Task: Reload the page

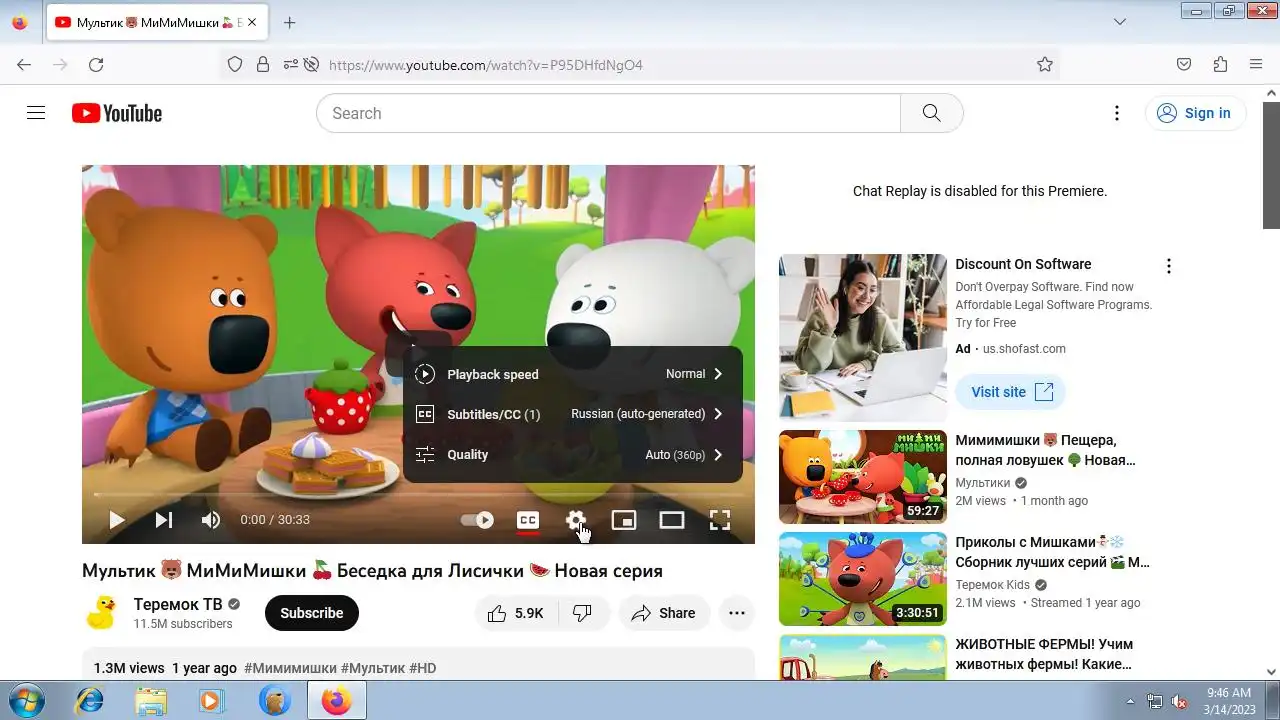Action: point(96,64)
